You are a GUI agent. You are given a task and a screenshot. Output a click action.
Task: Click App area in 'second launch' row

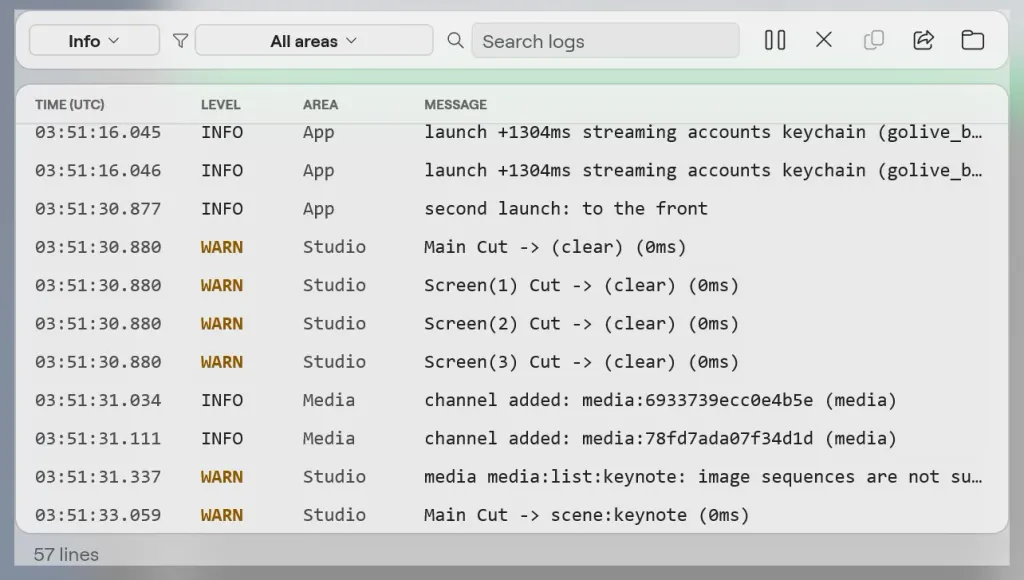pyautogui.click(x=318, y=209)
